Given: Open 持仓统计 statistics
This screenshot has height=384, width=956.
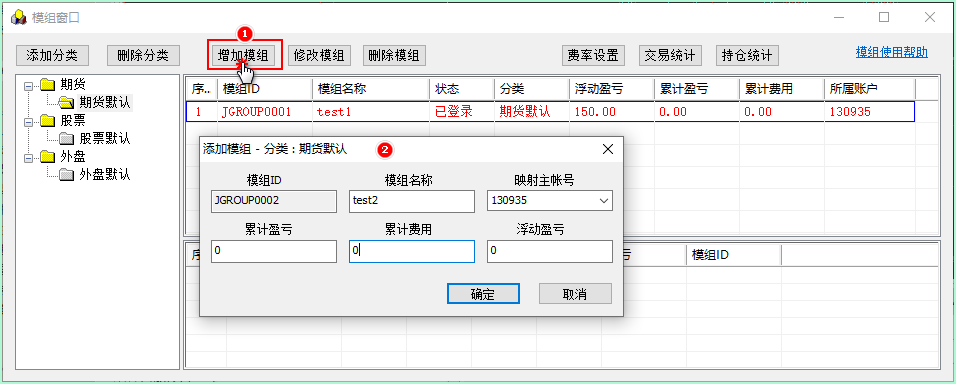Looking at the screenshot, I should [x=747, y=55].
